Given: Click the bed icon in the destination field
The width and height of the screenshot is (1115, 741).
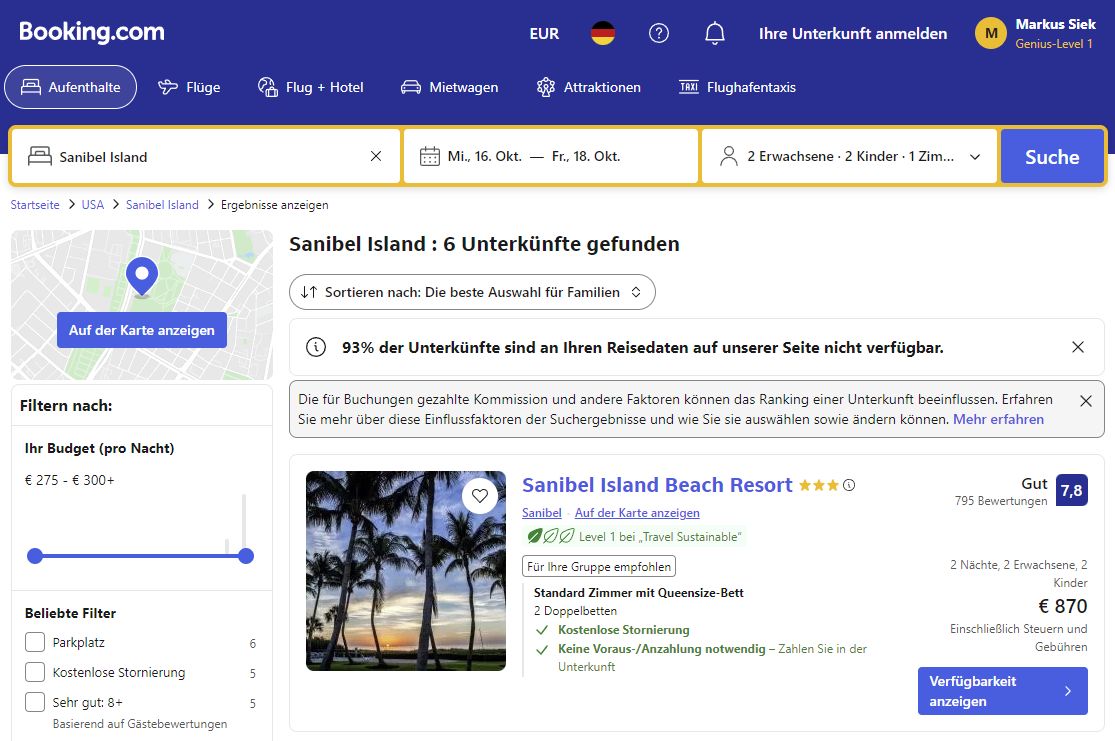Looking at the screenshot, I should click(x=40, y=156).
